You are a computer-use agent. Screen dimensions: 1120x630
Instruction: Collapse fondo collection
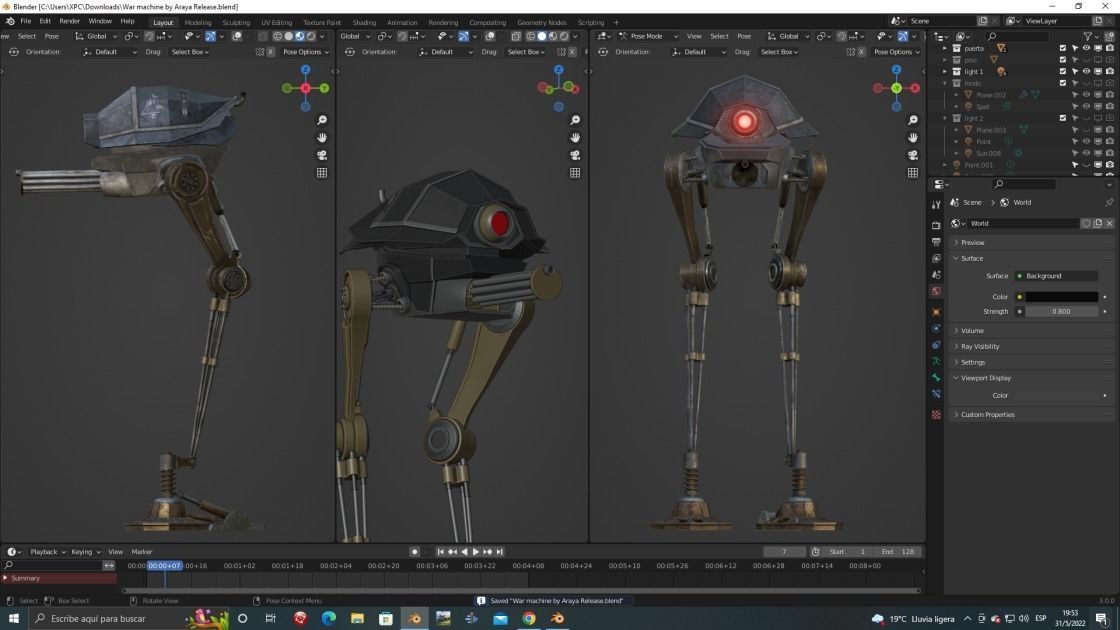945,84
